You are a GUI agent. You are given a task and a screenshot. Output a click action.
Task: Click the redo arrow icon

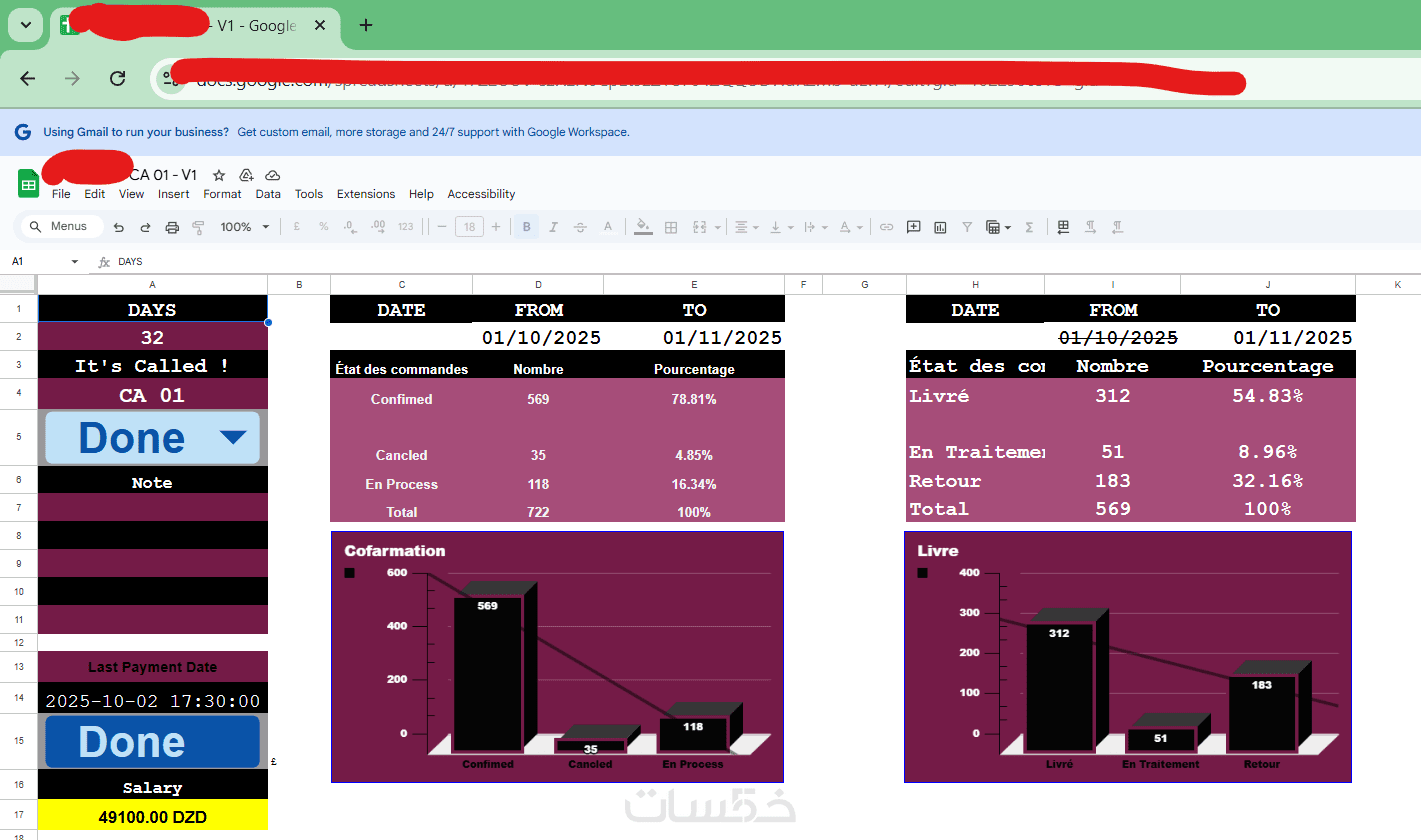coord(145,227)
